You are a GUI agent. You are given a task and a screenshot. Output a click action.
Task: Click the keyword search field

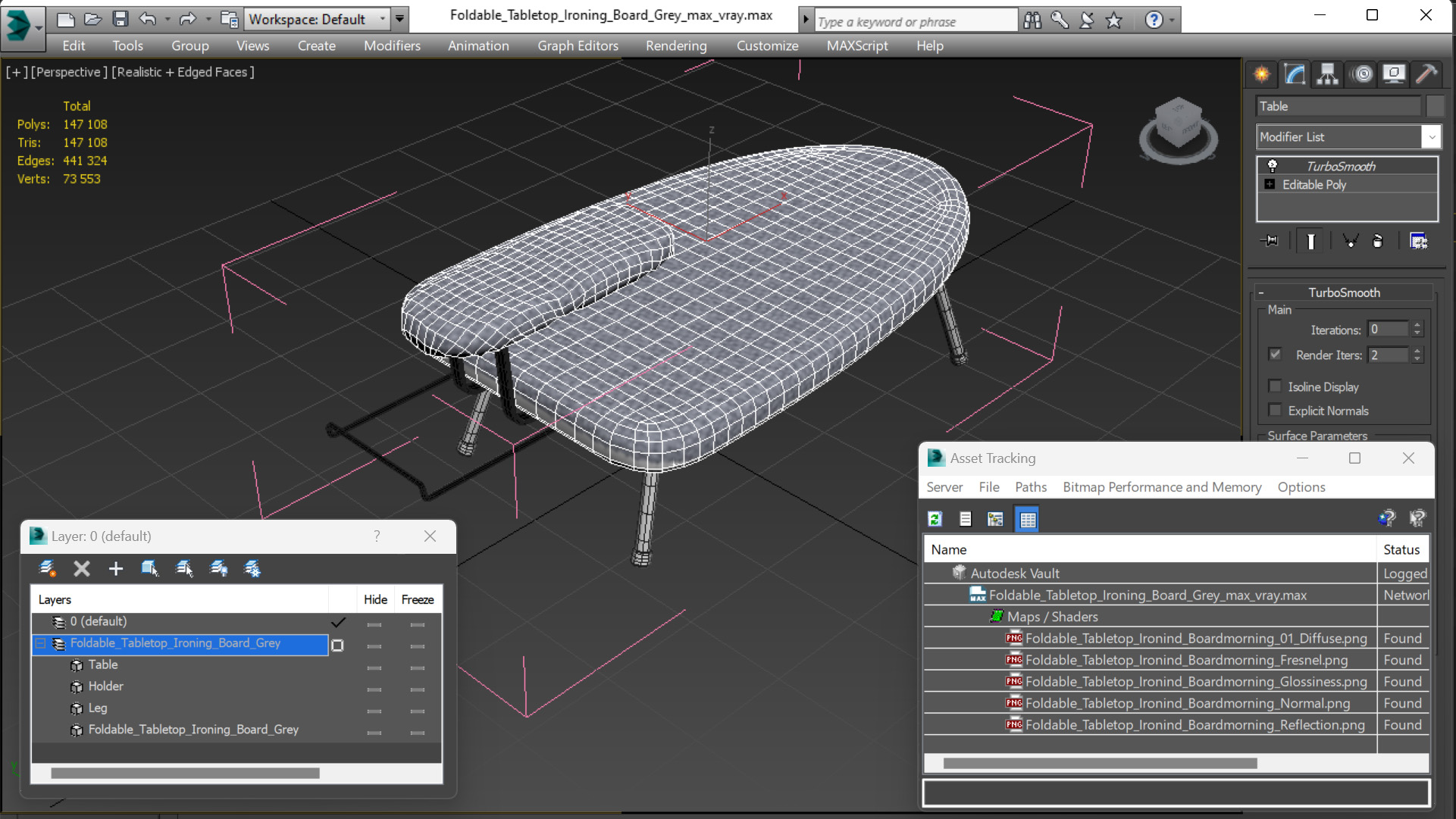[916, 21]
